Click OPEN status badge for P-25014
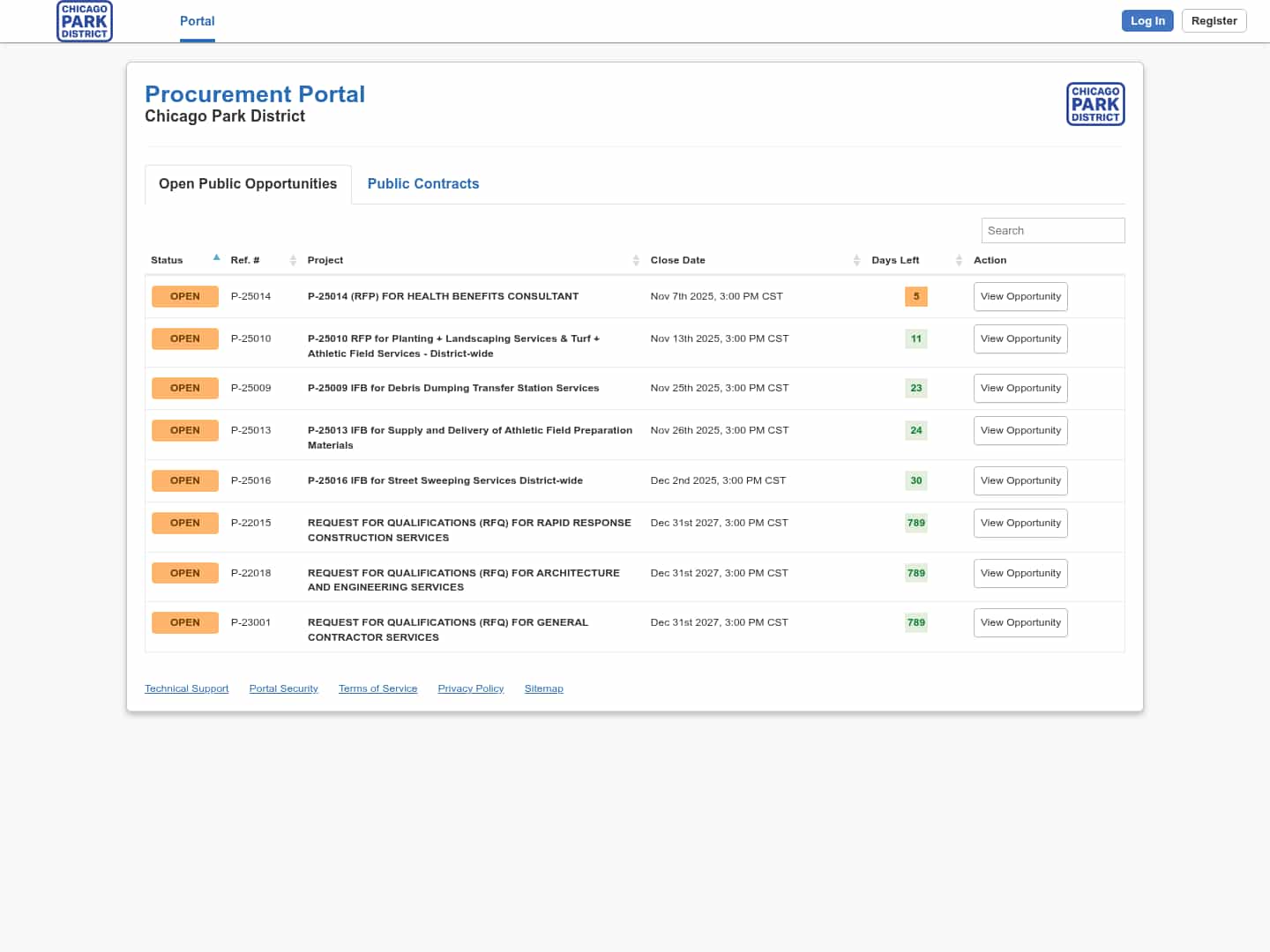Viewport: 1270px width, 952px height. [x=185, y=296]
